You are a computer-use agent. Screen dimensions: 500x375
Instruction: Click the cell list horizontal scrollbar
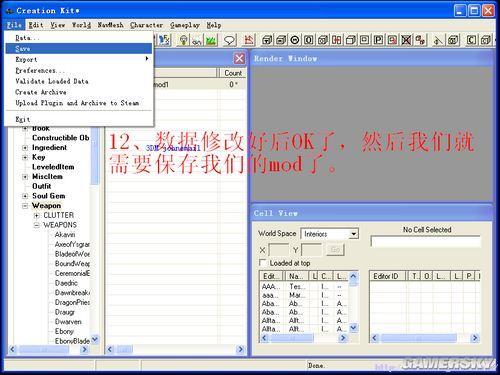[303, 338]
